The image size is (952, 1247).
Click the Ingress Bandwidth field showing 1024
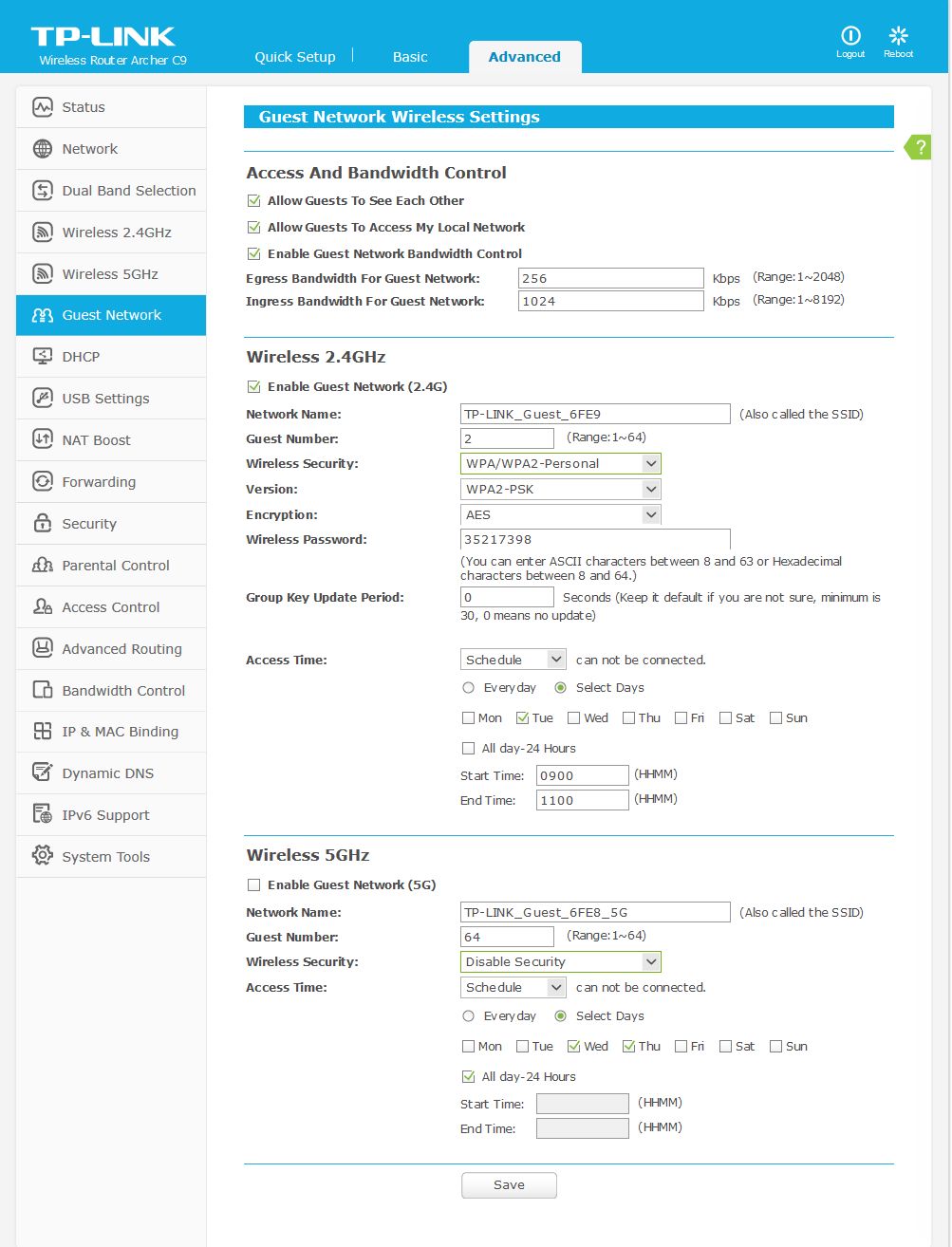611,301
